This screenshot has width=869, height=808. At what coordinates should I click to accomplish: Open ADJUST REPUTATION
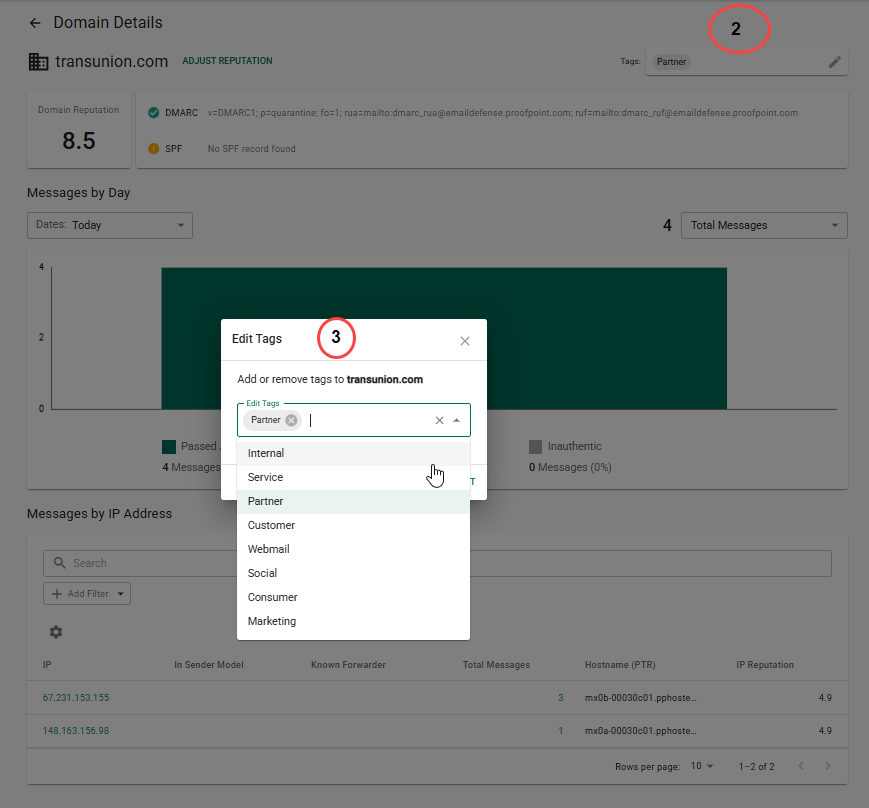226,60
